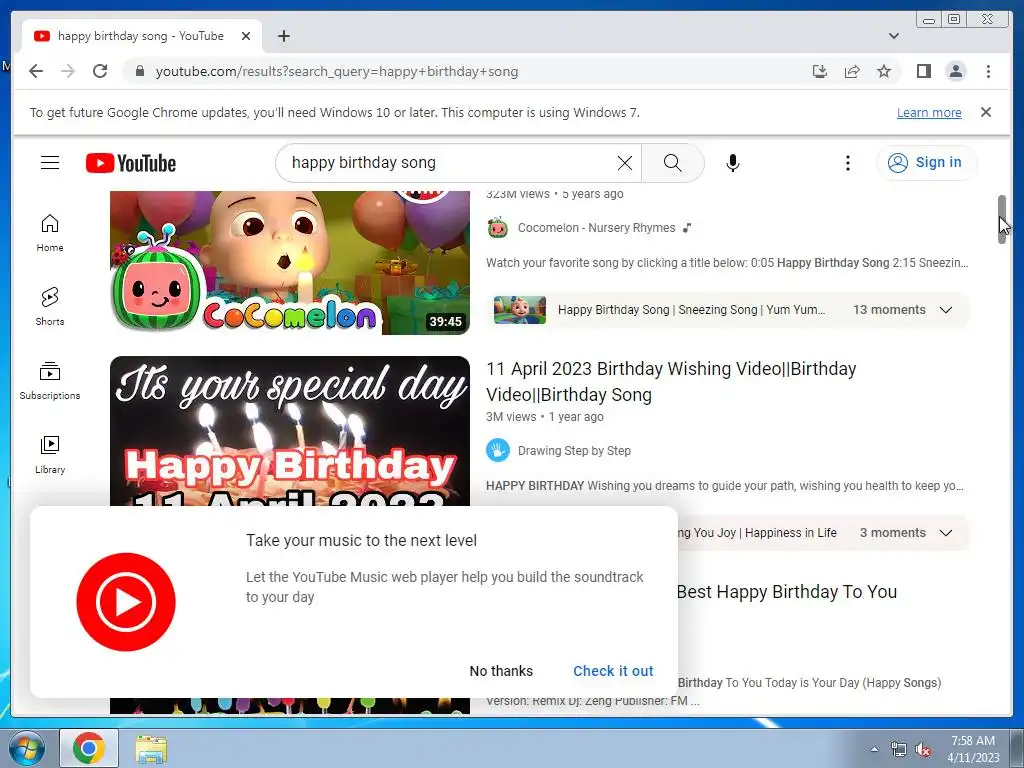This screenshot has width=1024, height=768.
Task: Open the 11 April 2023 Birthday video title
Action: coord(671,381)
